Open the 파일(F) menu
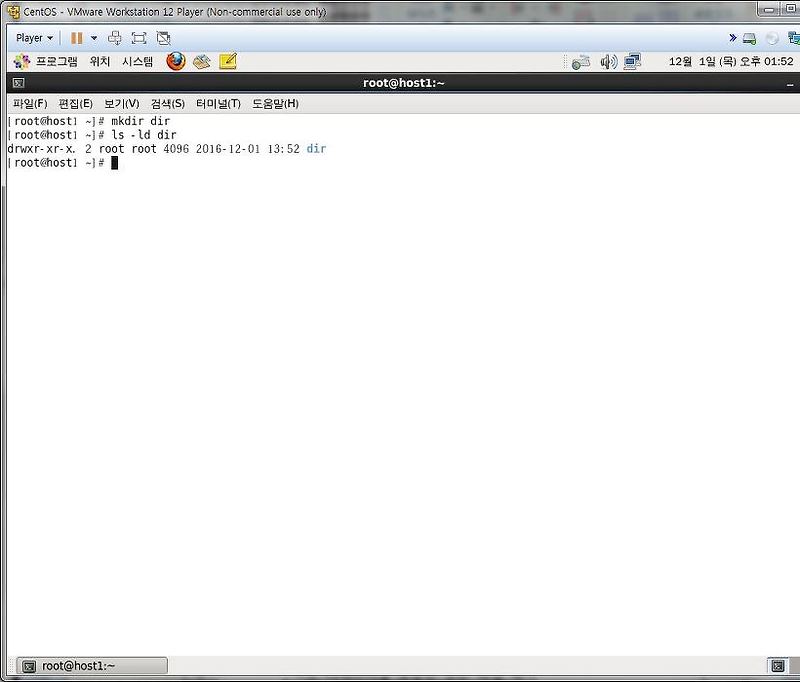 tap(30, 104)
